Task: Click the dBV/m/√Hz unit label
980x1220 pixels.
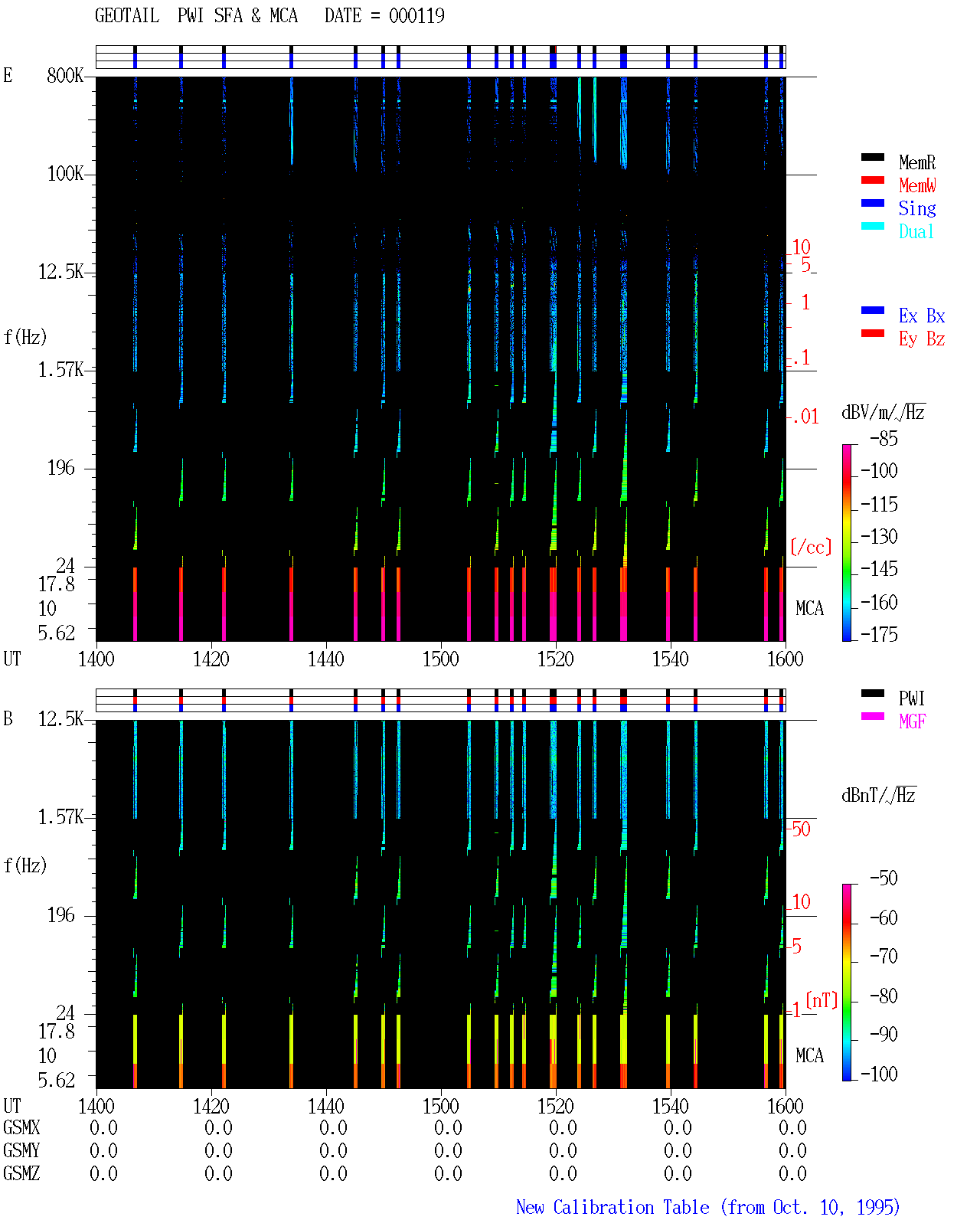Action: click(884, 412)
